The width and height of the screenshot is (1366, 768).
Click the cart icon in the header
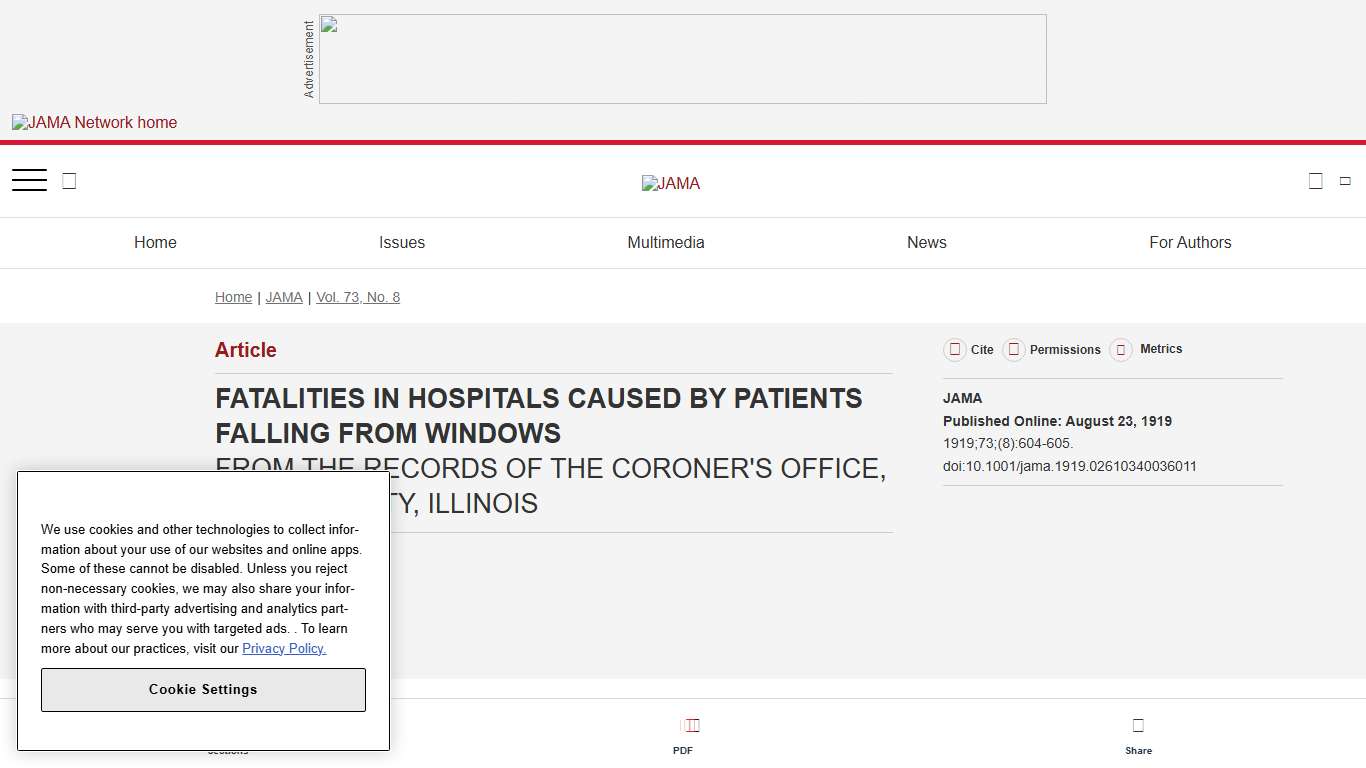click(1344, 181)
